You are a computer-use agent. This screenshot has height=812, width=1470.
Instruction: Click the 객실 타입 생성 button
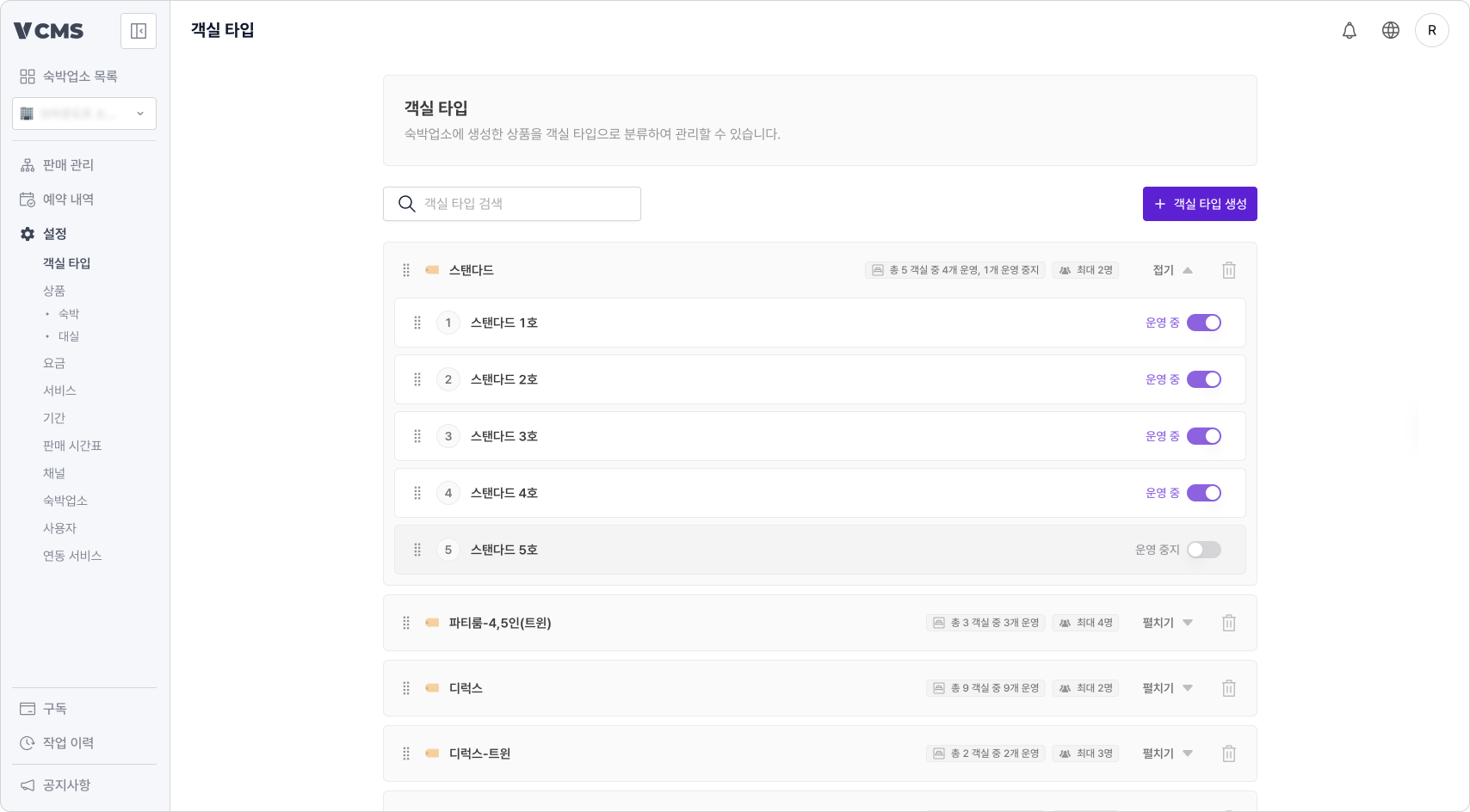point(1200,204)
